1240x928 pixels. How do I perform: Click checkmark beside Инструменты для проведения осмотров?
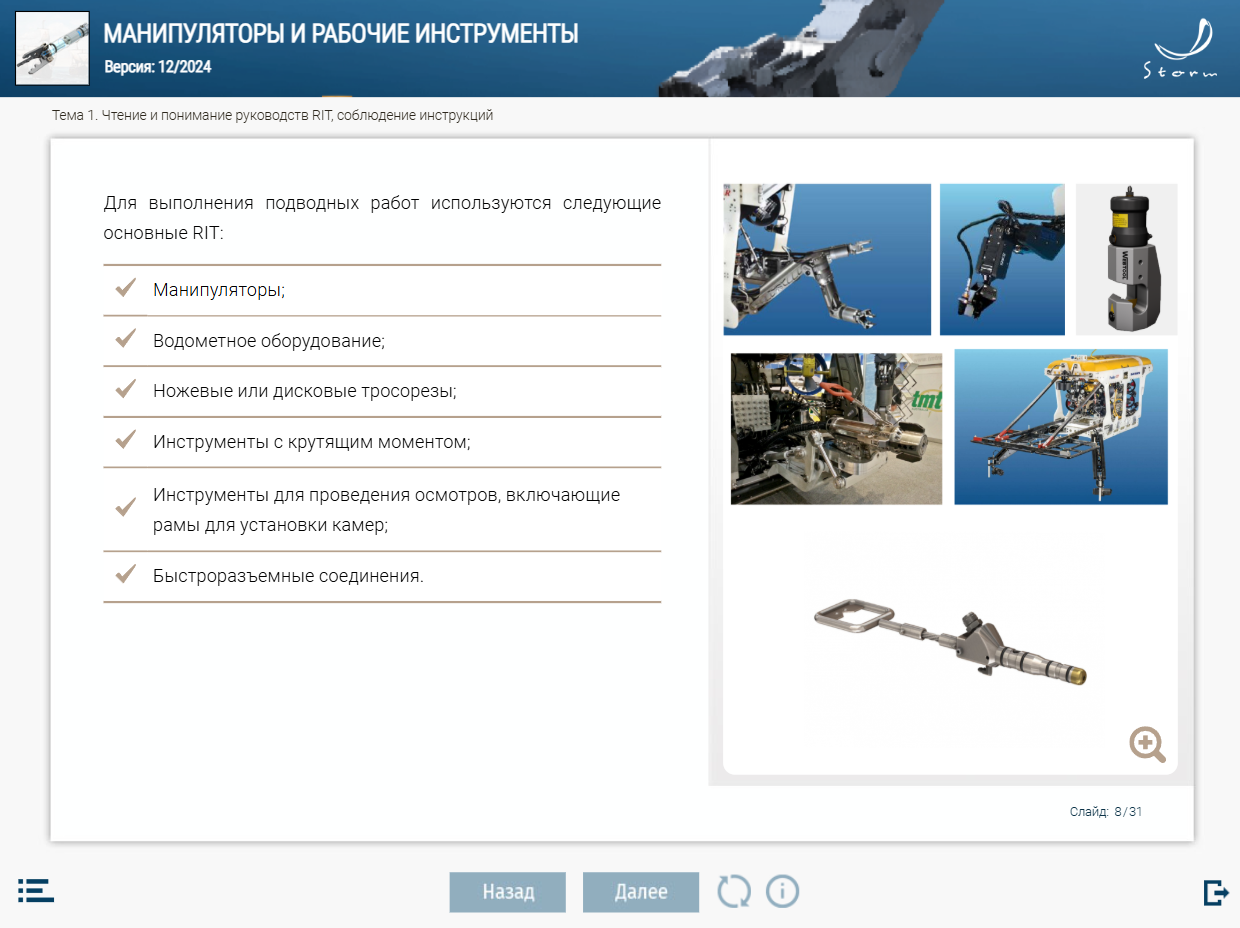tap(125, 508)
